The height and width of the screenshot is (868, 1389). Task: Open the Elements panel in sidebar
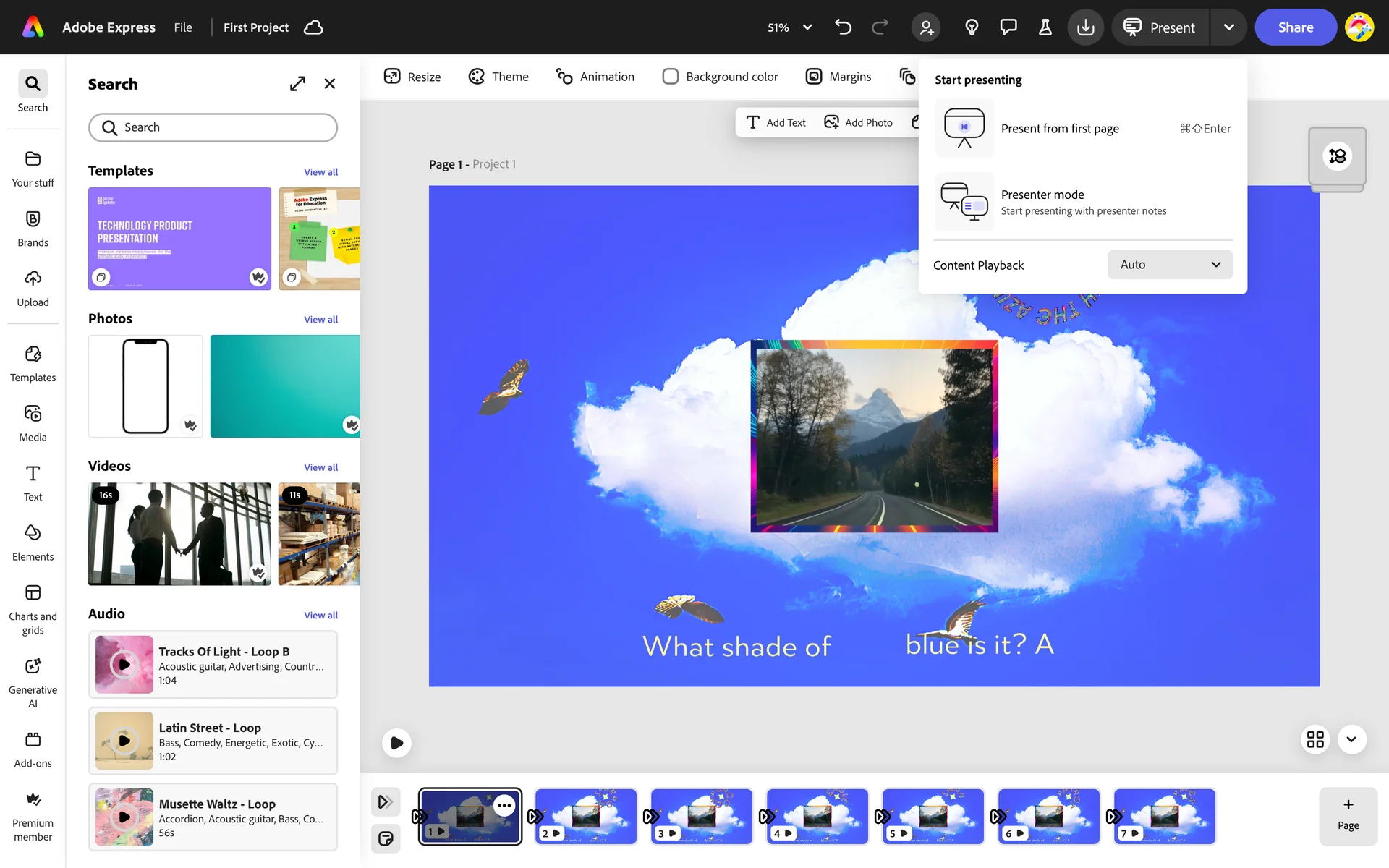pos(33,542)
